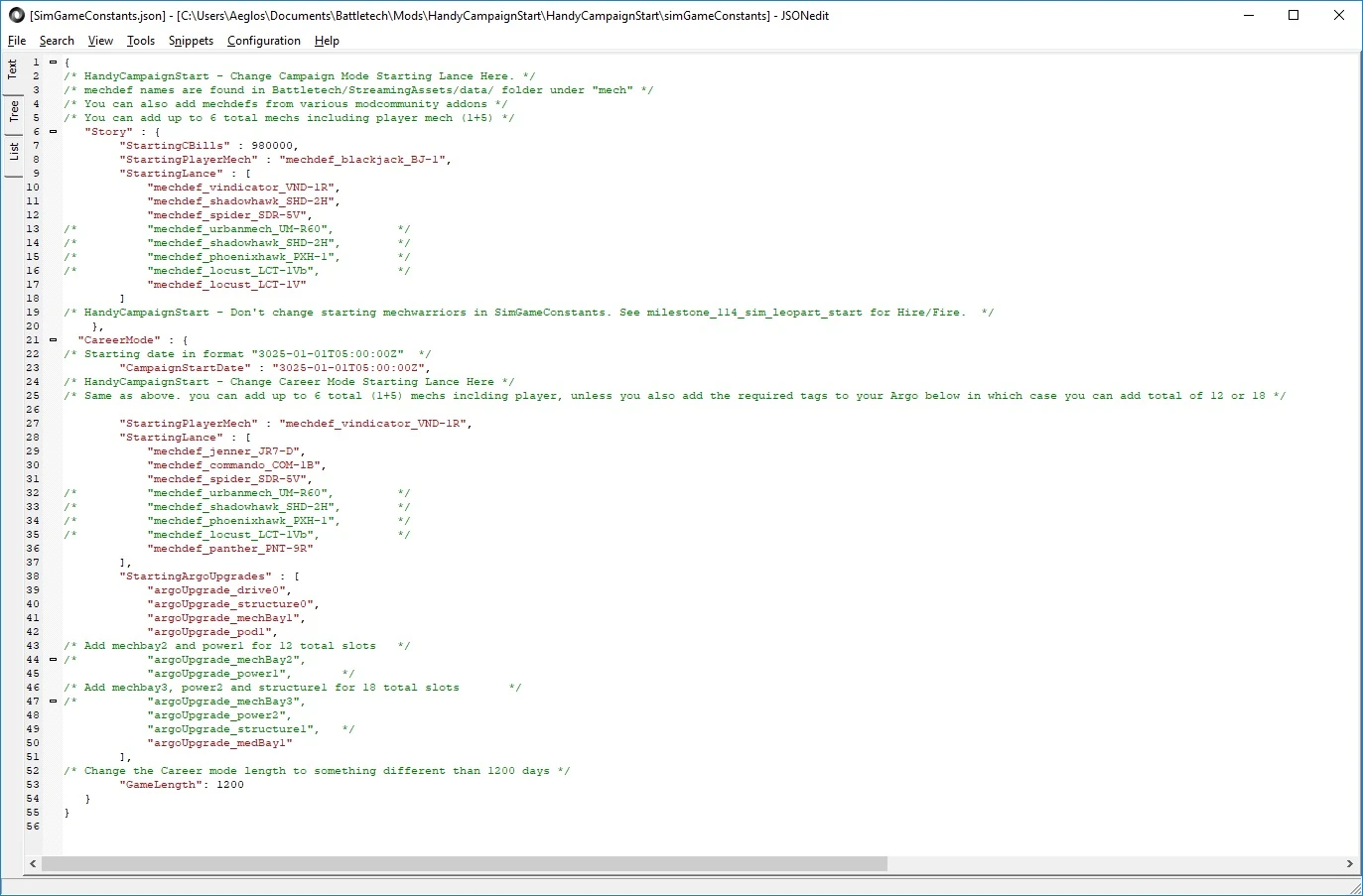The width and height of the screenshot is (1363, 896).
Task: Click "argoUpgrade_mechBay1" entry
Action: (223, 617)
